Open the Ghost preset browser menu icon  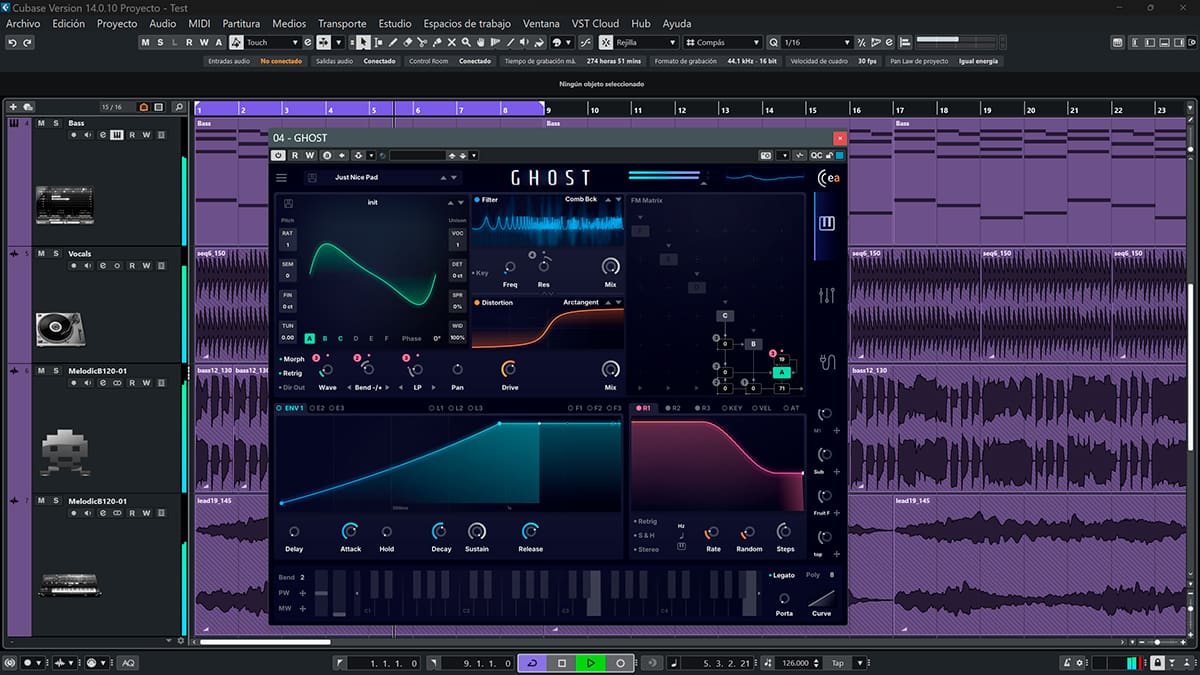281,178
